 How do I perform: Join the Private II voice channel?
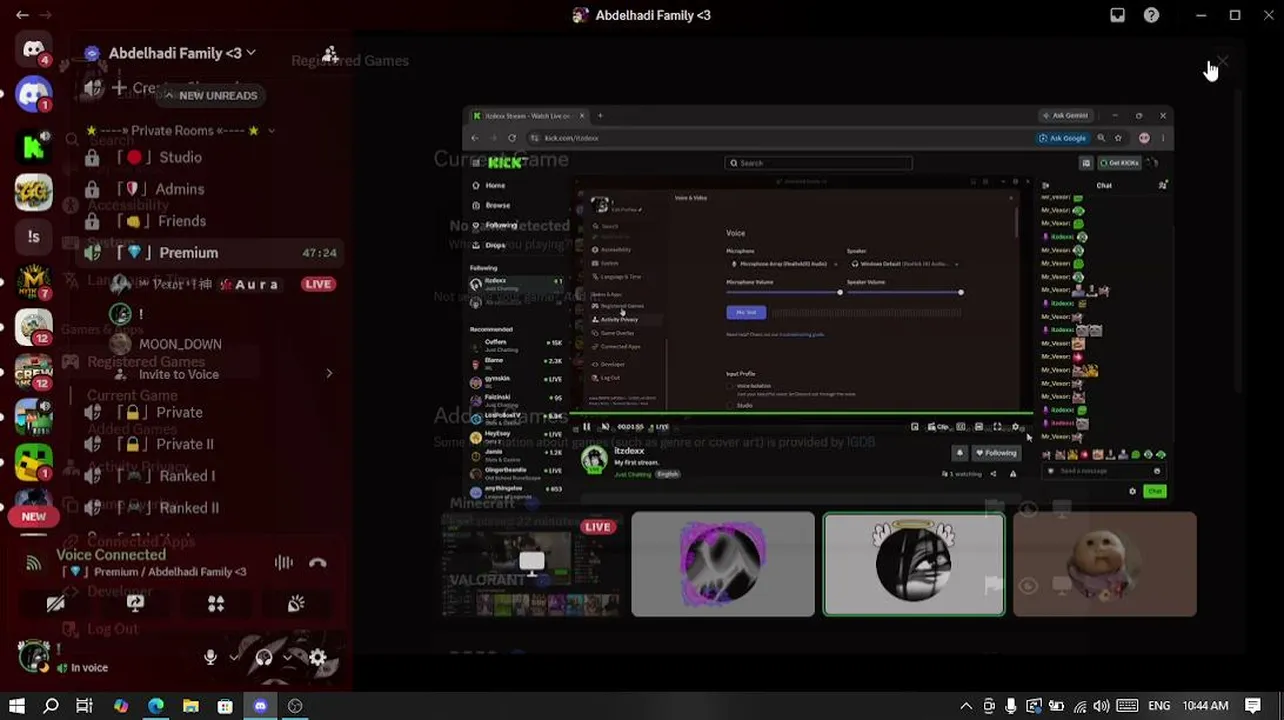[x=210, y=444]
